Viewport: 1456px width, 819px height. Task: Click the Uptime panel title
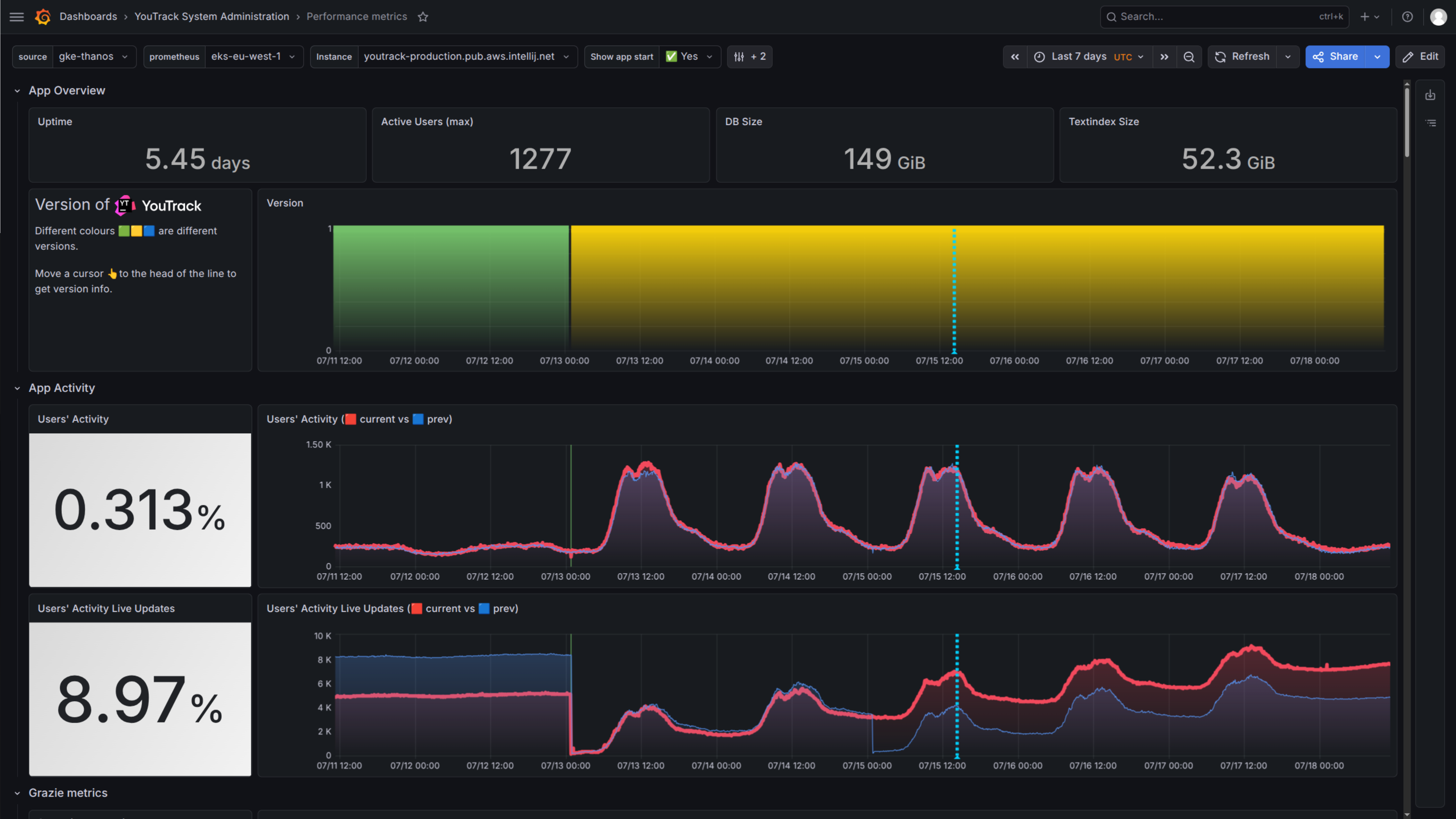tap(55, 121)
